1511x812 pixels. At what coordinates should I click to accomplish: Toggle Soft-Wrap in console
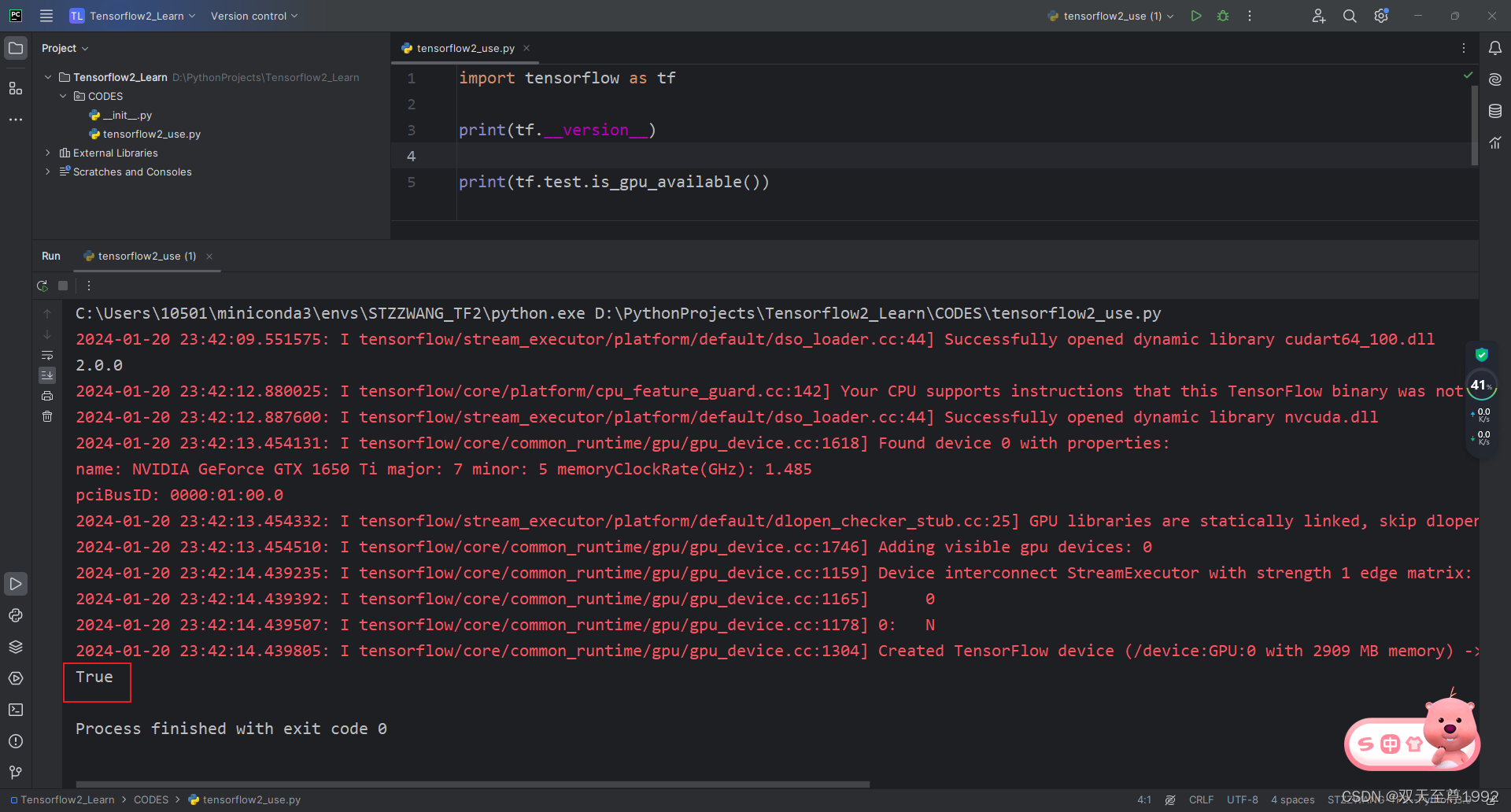(47, 355)
